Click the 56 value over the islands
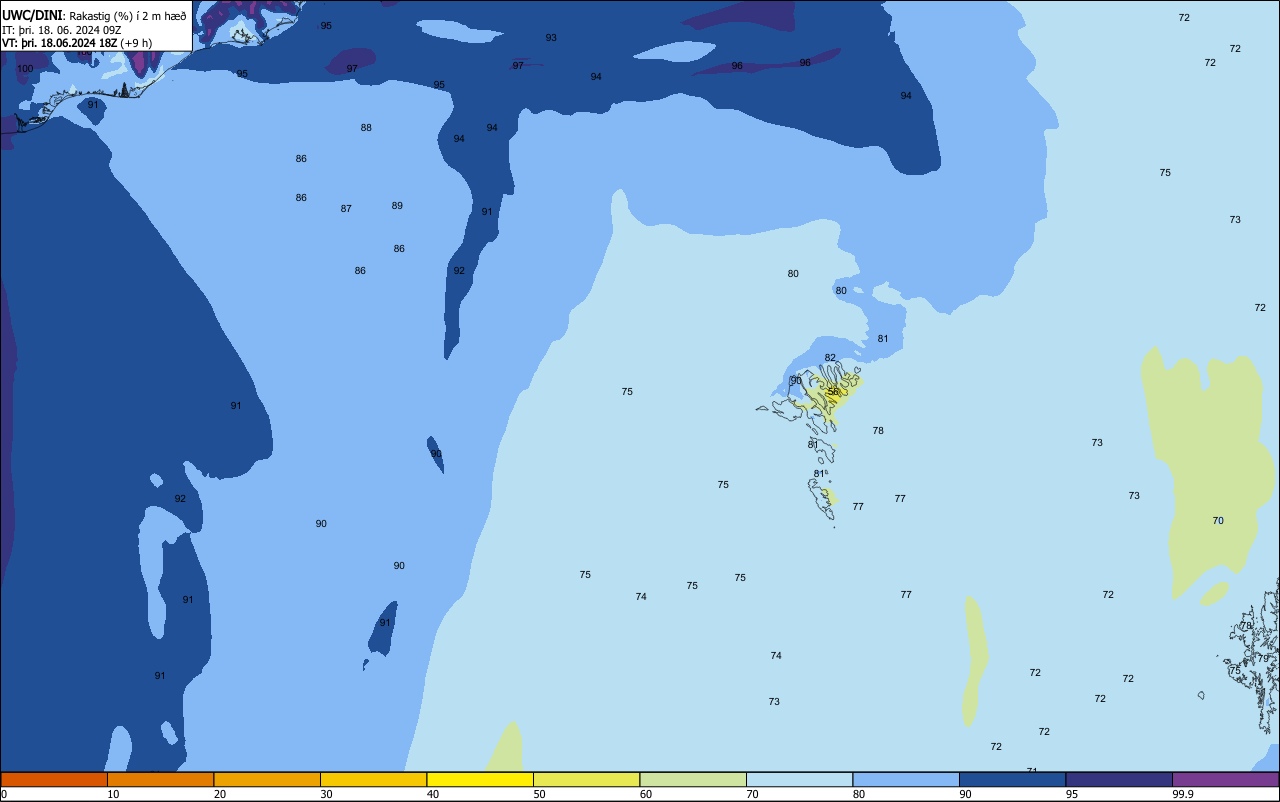1280x802 pixels. pyautogui.click(x=833, y=392)
